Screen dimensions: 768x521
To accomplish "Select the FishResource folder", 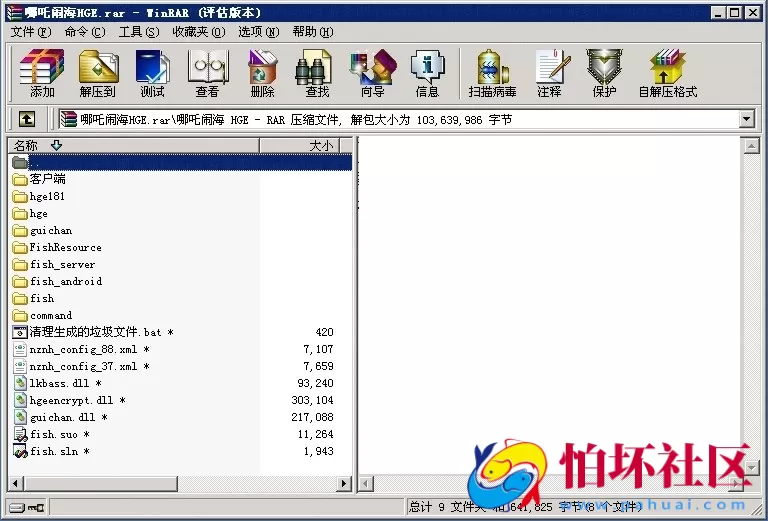I will point(57,247).
